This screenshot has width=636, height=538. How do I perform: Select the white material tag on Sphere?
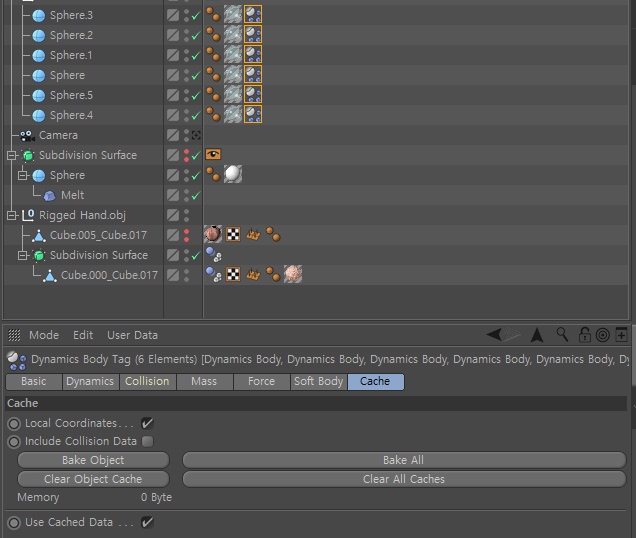click(233, 174)
